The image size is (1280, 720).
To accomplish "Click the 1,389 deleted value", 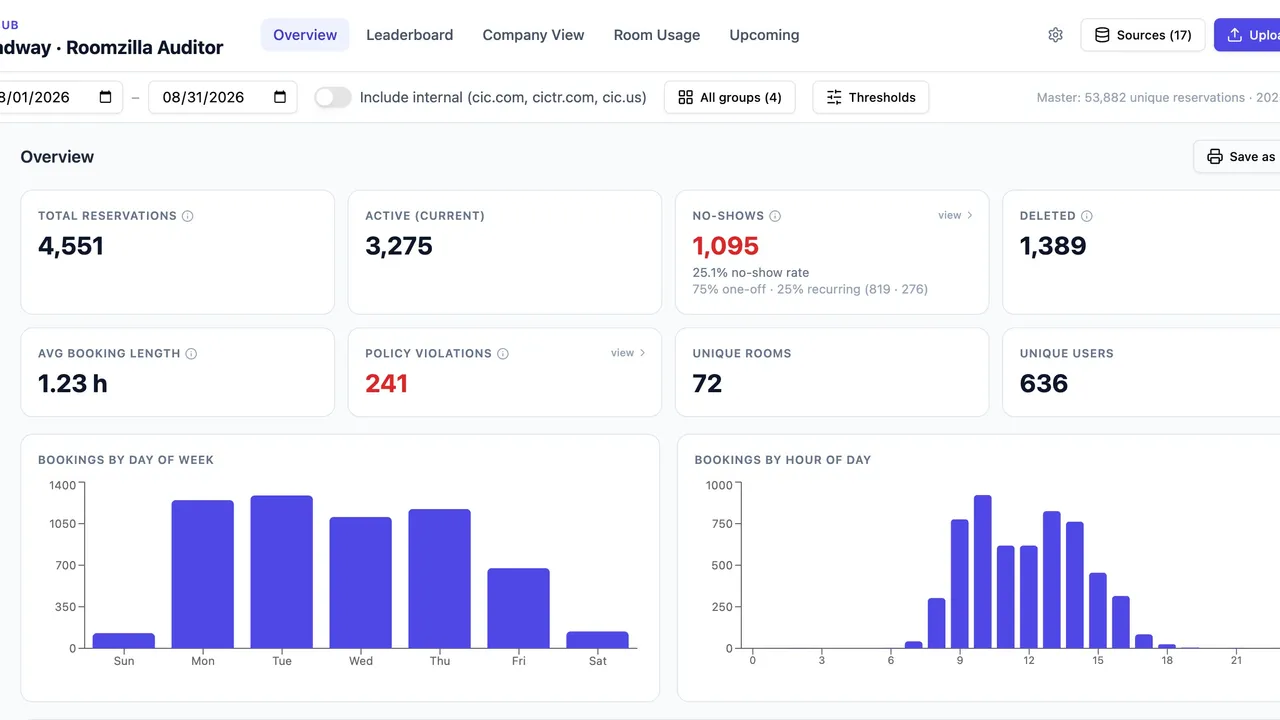I will point(1053,246).
